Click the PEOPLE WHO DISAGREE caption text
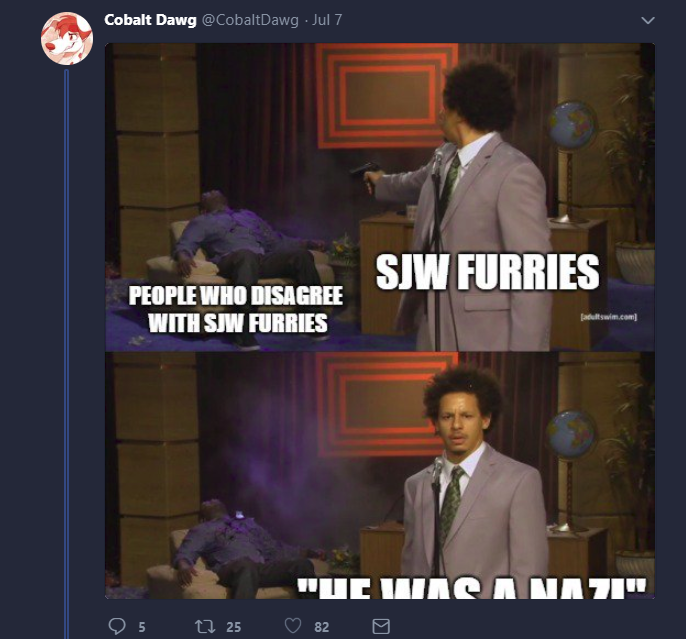The image size is (686, 639). coord(235,296)
